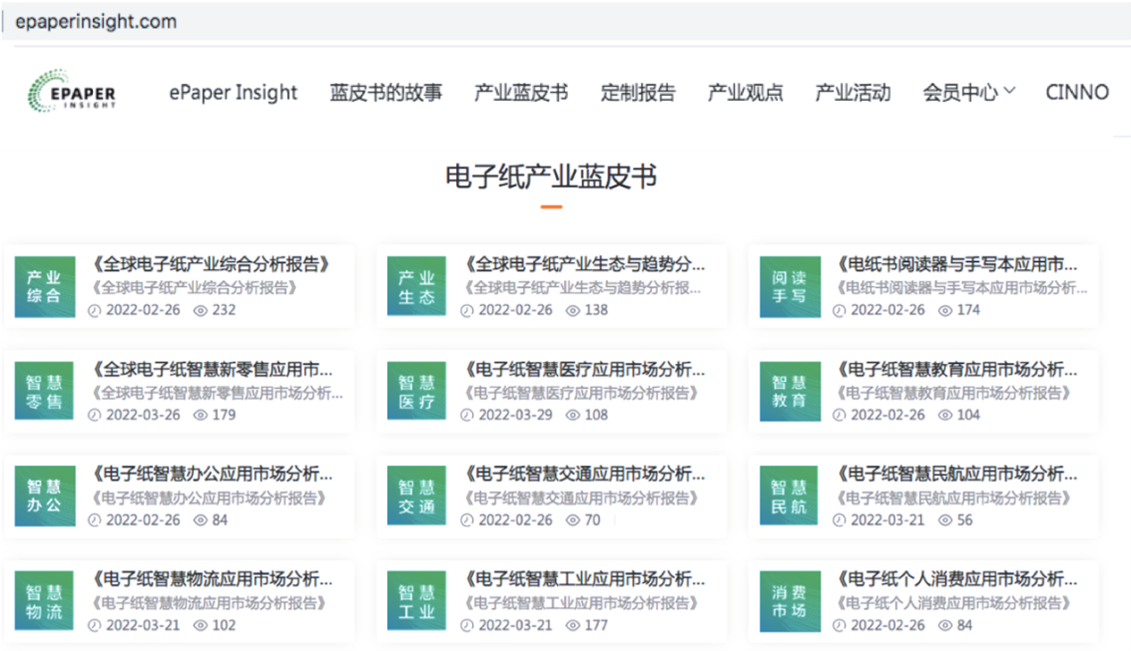
Task: Open 《全球电子纸产业综合分析报告》 report title
Action: 211,265
